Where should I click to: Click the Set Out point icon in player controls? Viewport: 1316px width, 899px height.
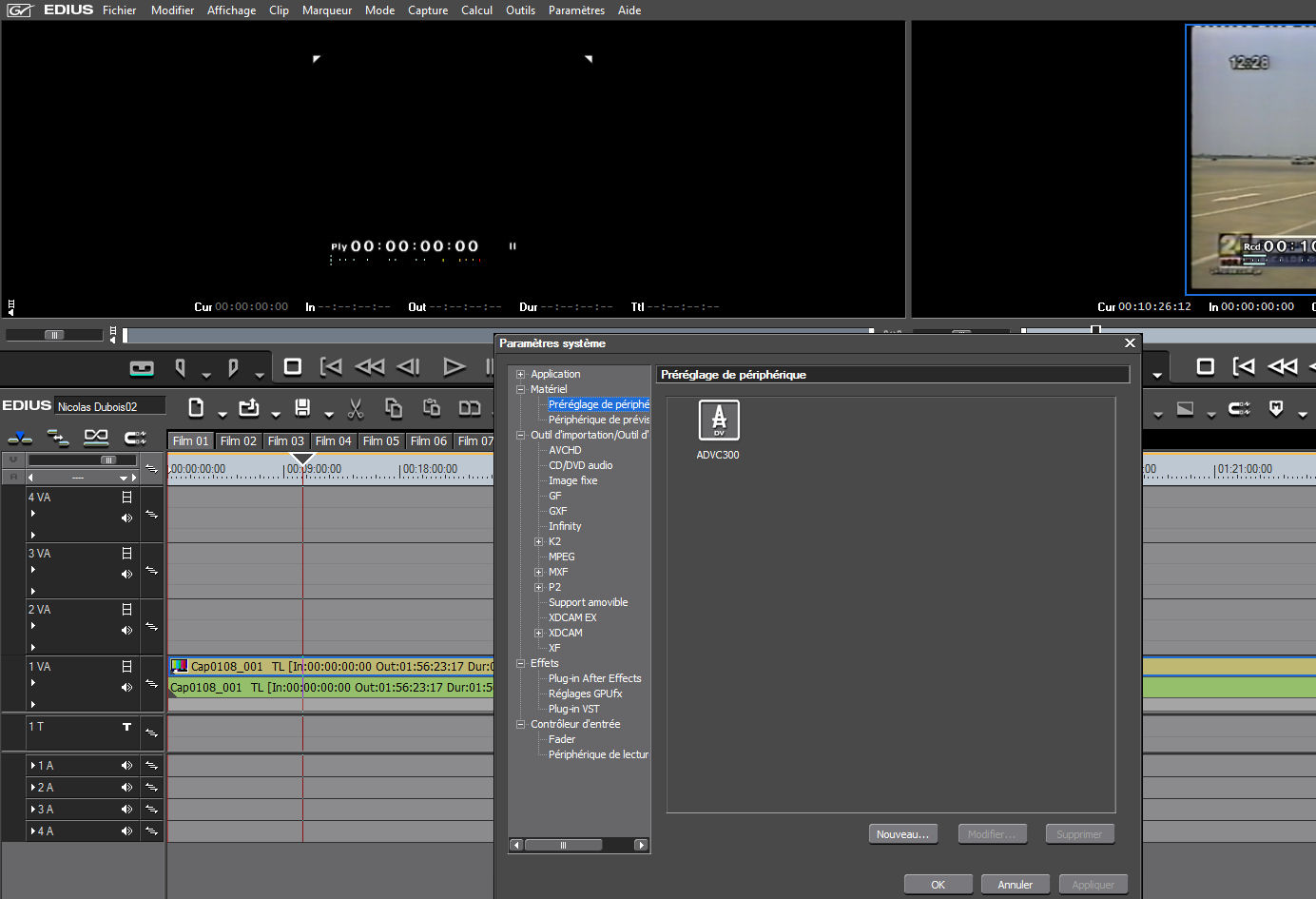[233, 366]
